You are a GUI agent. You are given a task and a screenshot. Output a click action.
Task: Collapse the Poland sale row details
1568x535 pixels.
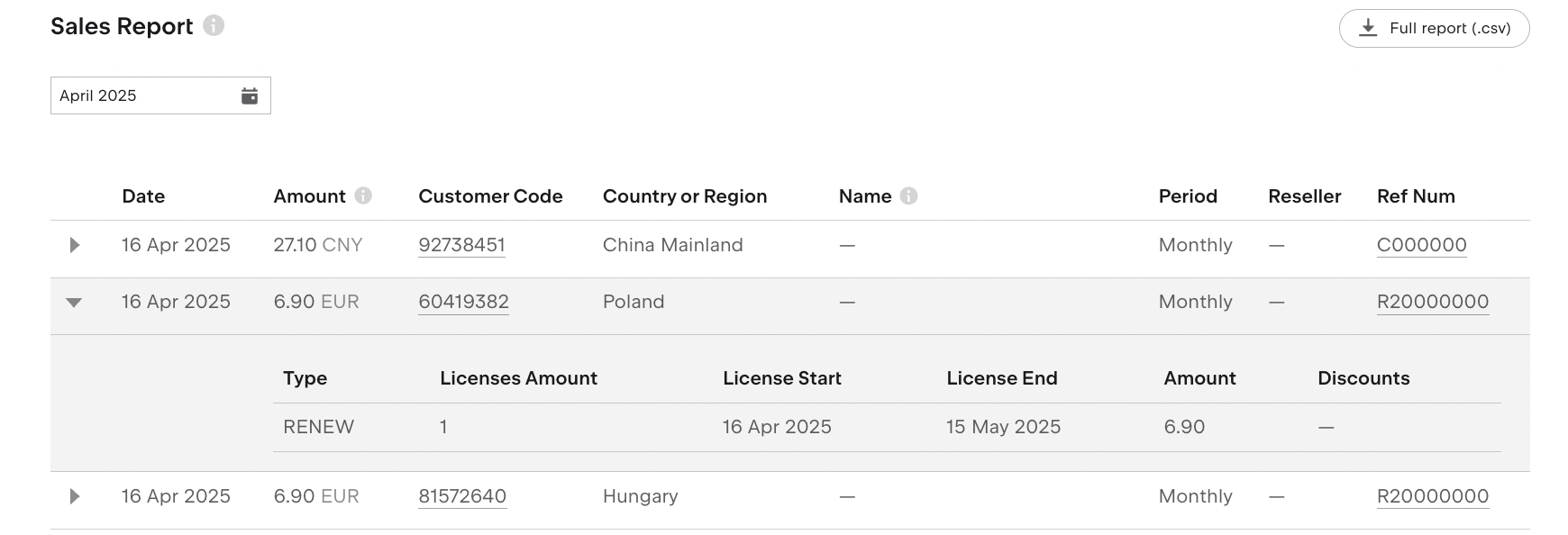(75, 303)
